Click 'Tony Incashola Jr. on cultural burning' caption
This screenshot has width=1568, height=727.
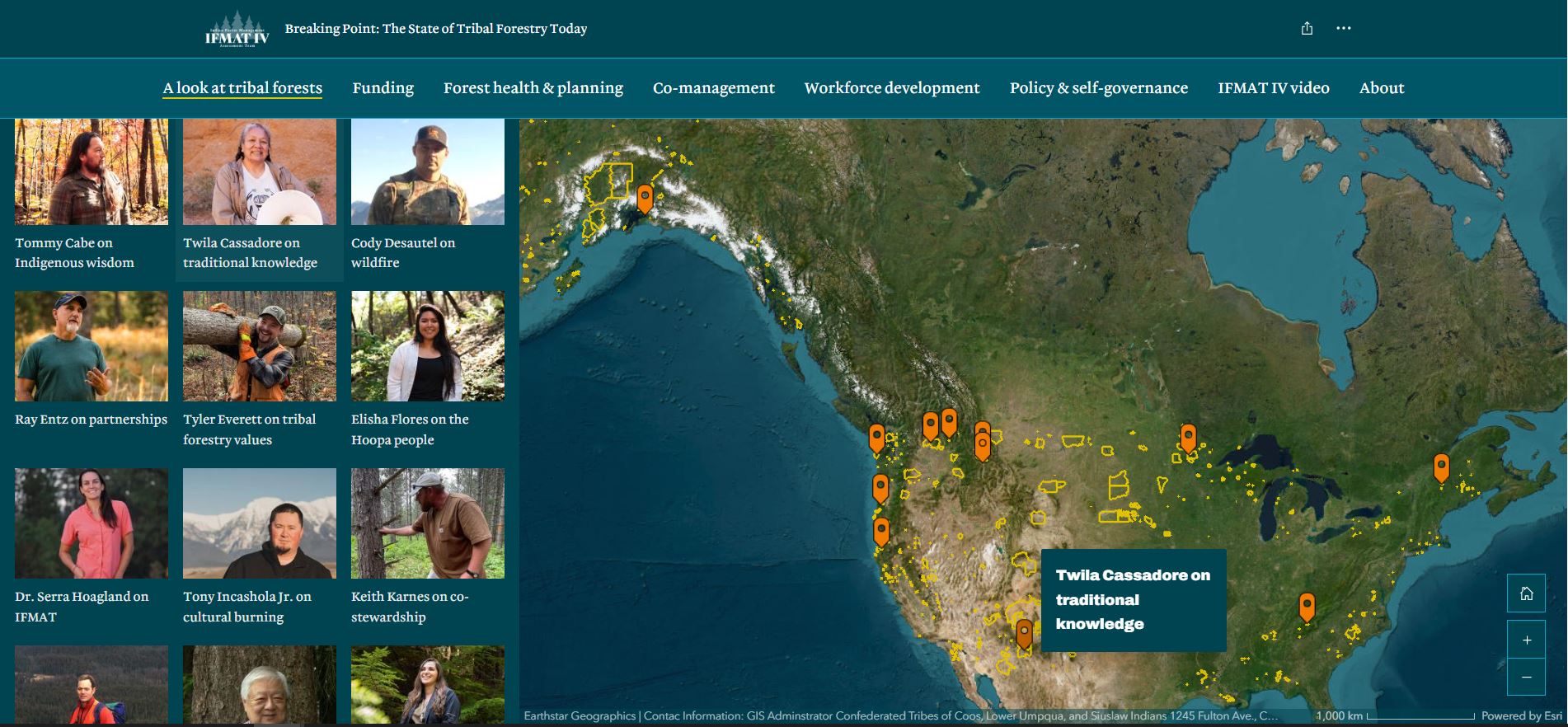tap(247, 607)
